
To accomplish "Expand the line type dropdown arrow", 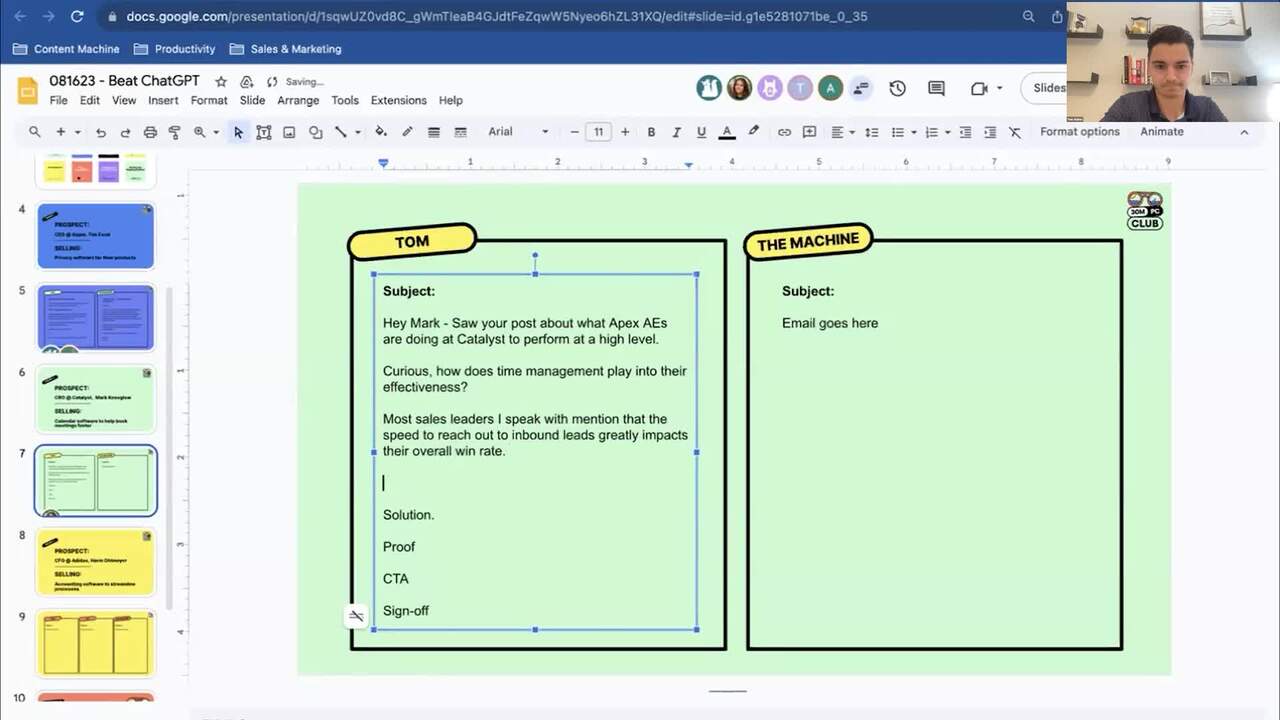I will (356, 132).
